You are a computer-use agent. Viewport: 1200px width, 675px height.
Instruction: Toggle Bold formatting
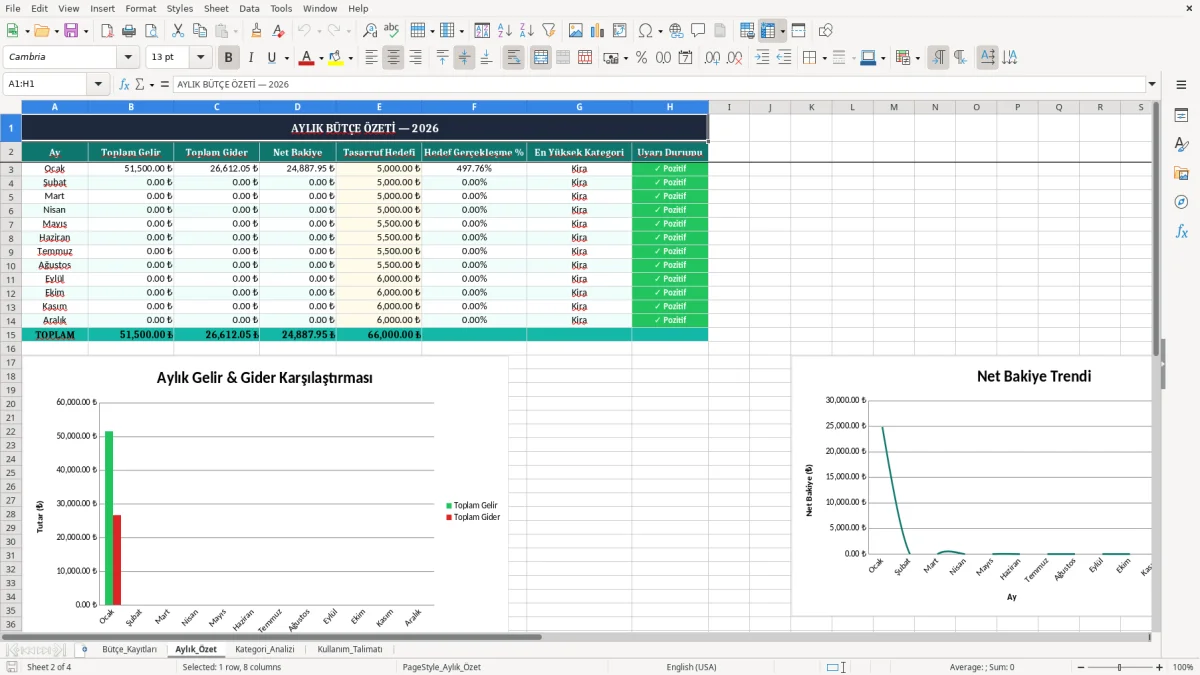(229, 58)
